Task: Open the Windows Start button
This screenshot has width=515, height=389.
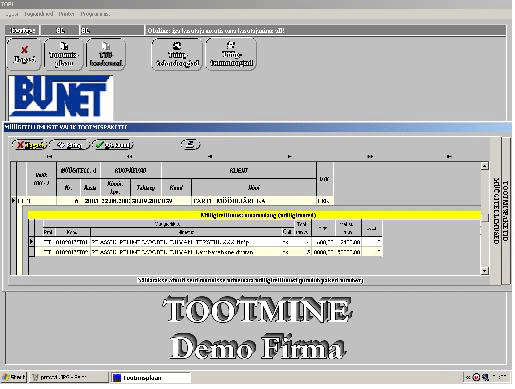Action: pyautogui.click(x=14, y=377)
